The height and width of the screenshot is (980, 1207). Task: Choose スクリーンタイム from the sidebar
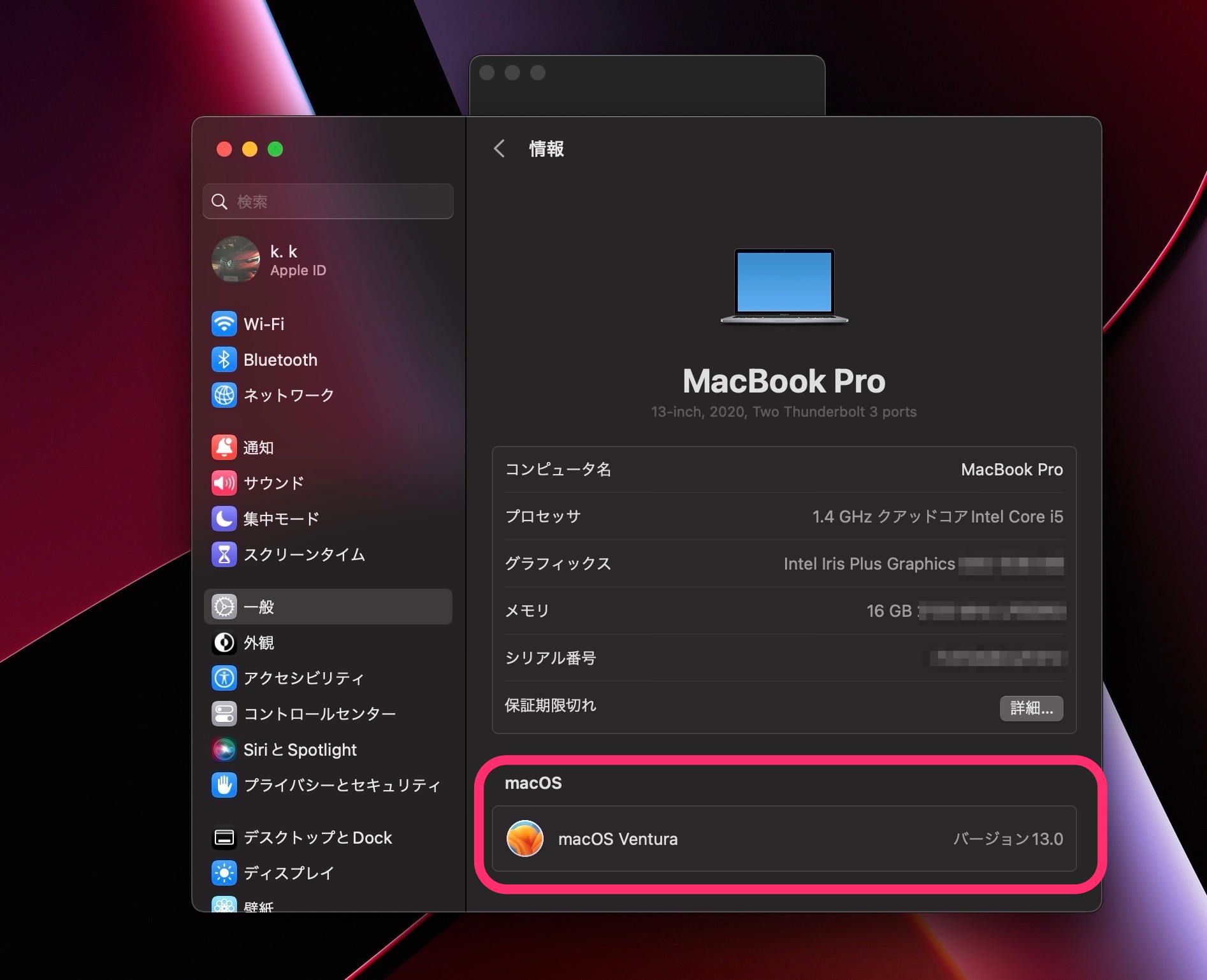(x=305, y=554)
